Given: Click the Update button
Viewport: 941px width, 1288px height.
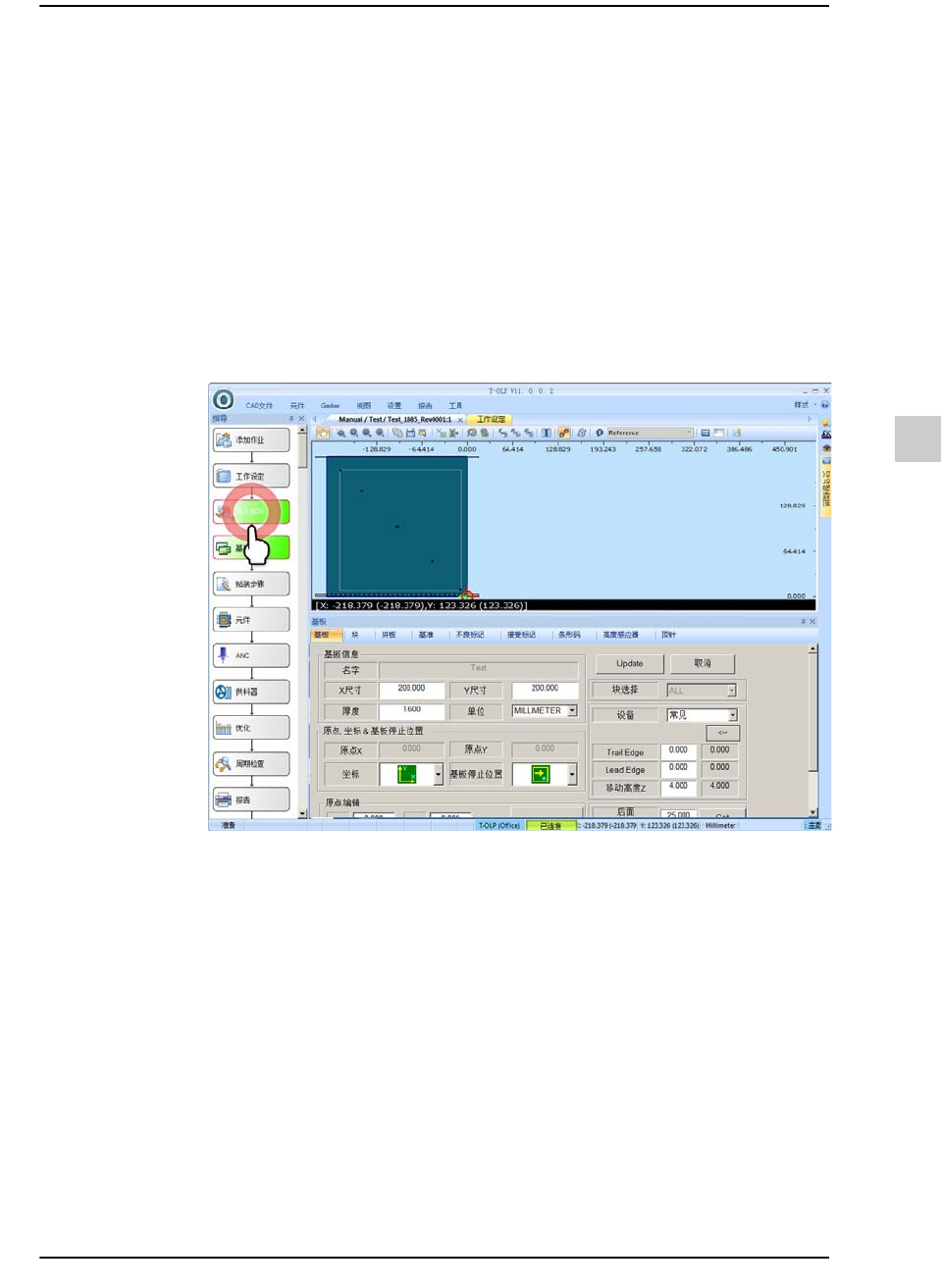Looking at the screenshot, I should 629,664.
